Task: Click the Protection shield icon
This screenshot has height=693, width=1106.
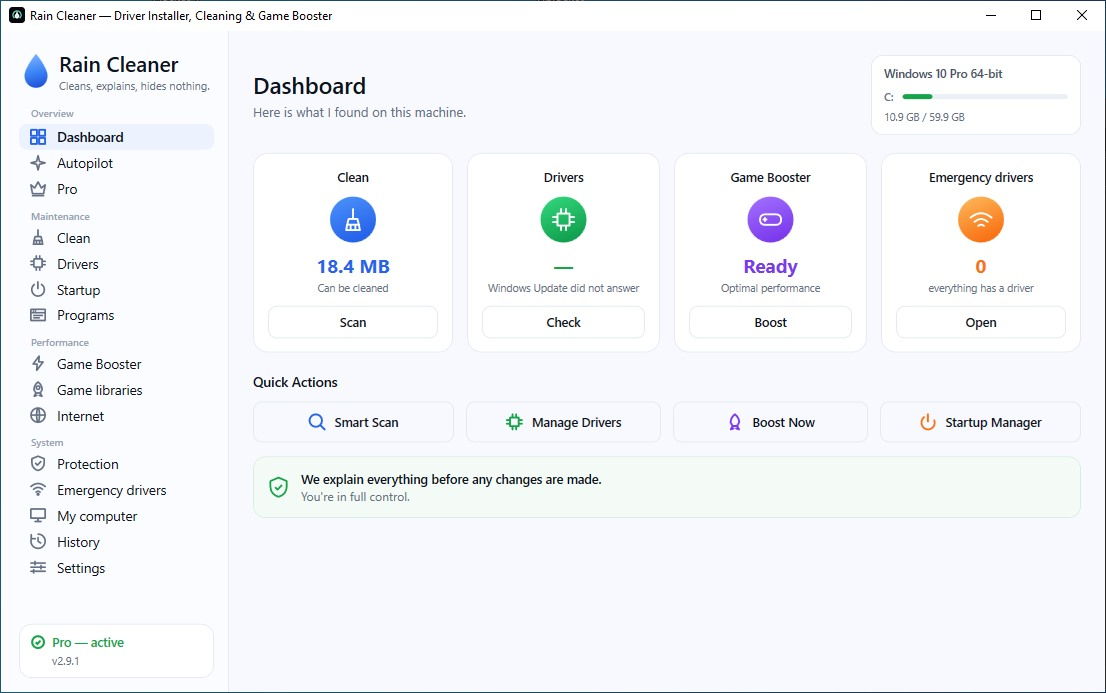Action: 38,464
